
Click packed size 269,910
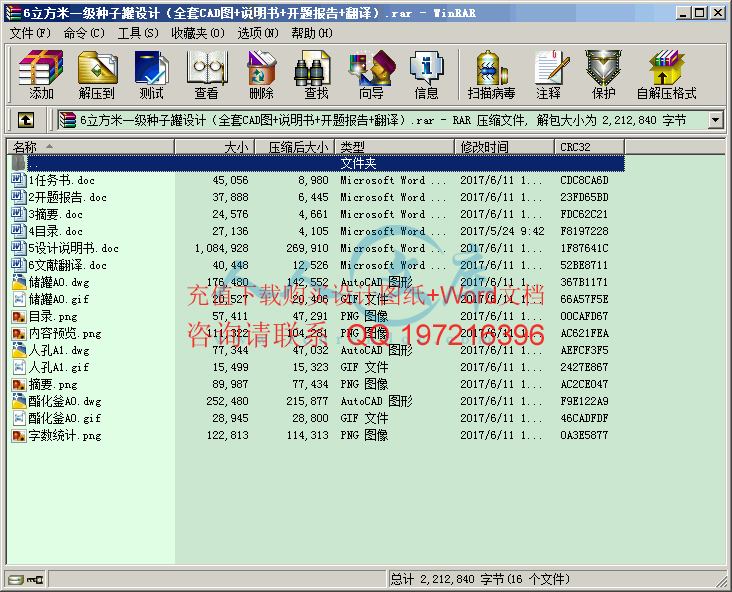click(307, 248)
